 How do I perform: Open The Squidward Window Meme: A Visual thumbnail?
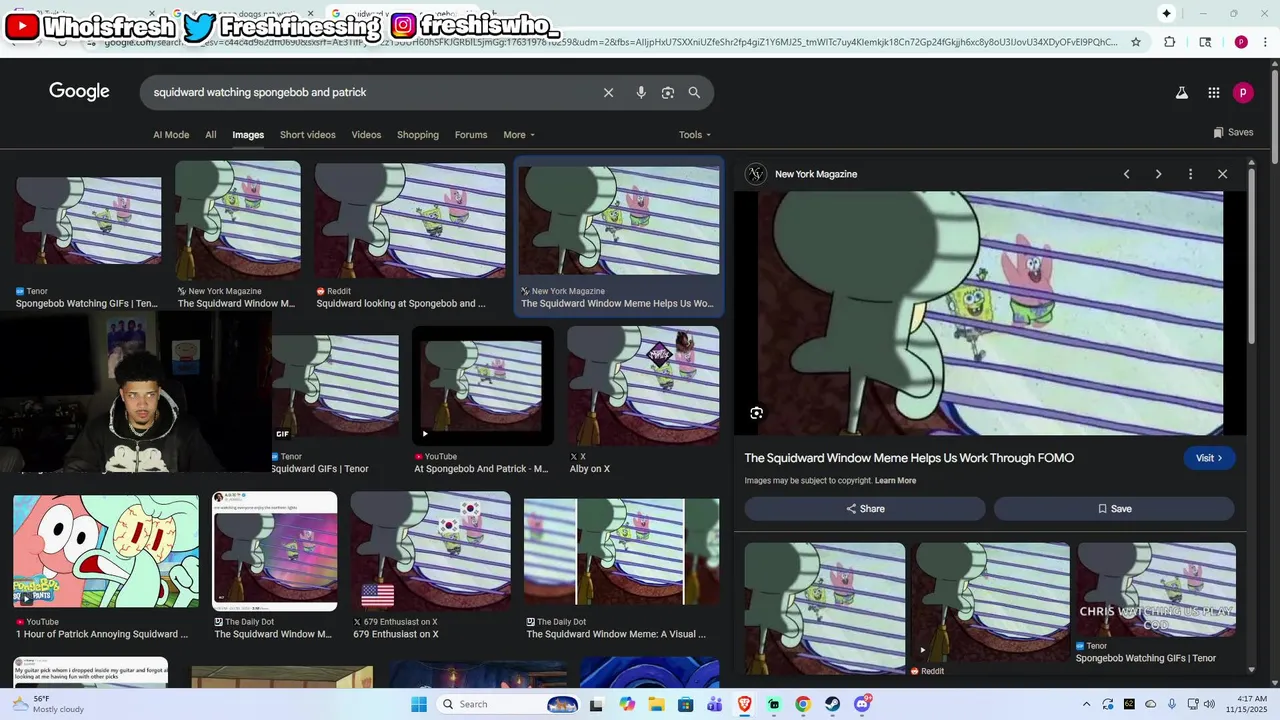tap(621, 551)
